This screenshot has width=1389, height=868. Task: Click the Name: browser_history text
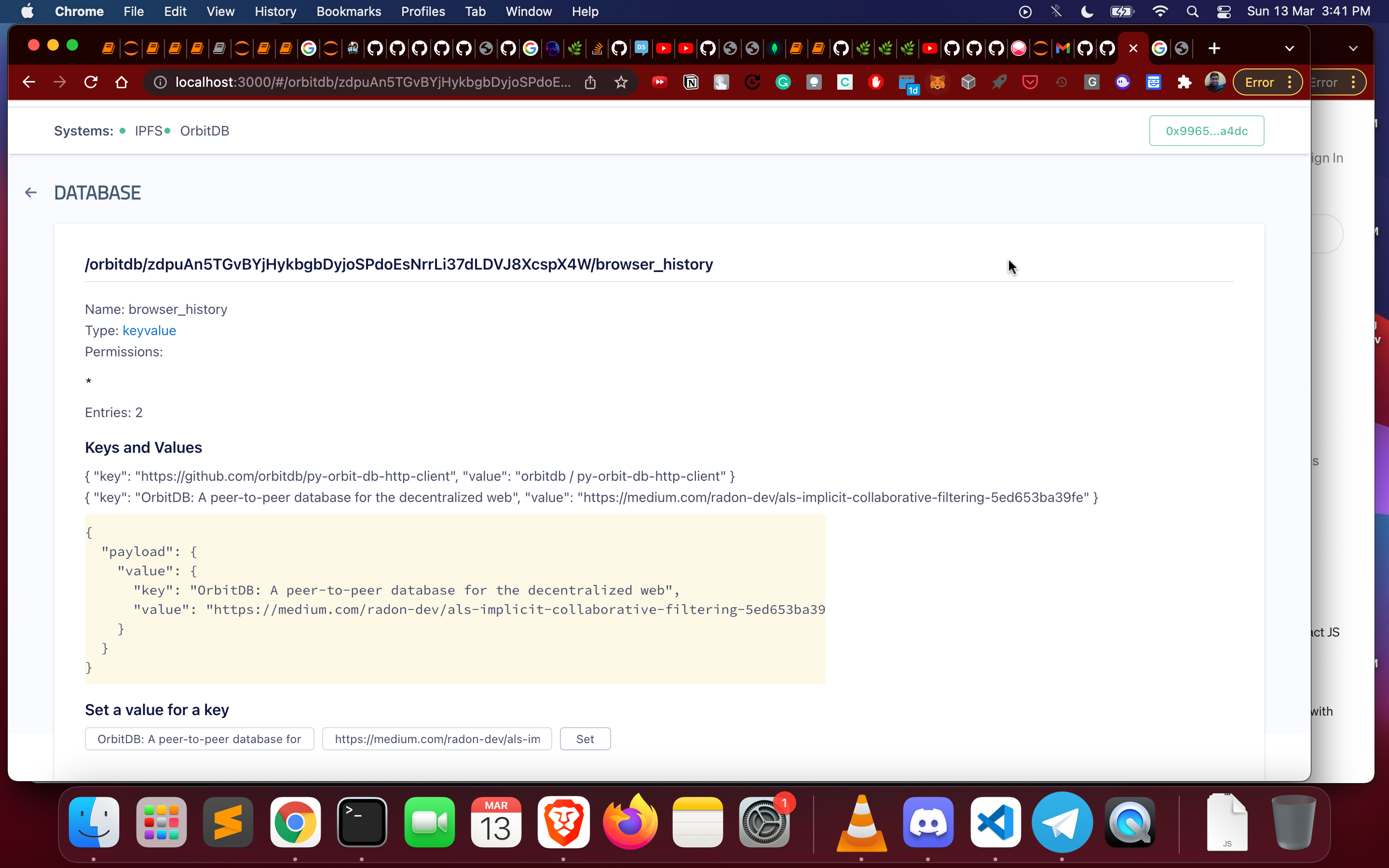[x=156, y=310]
